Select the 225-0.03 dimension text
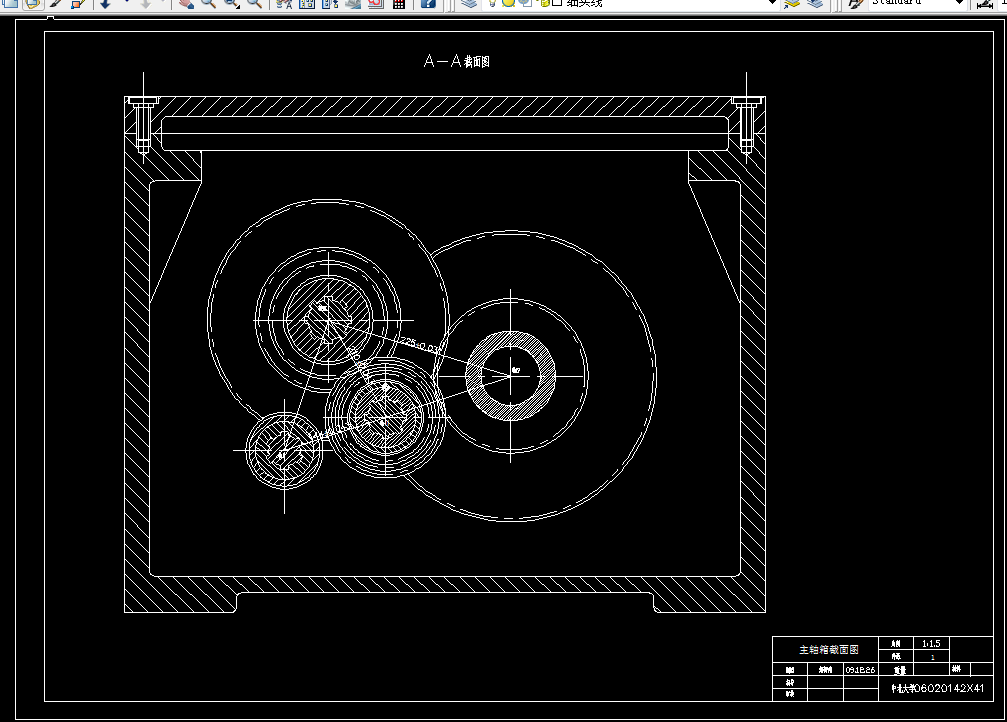1007x722 pixels. click(421, 344)
